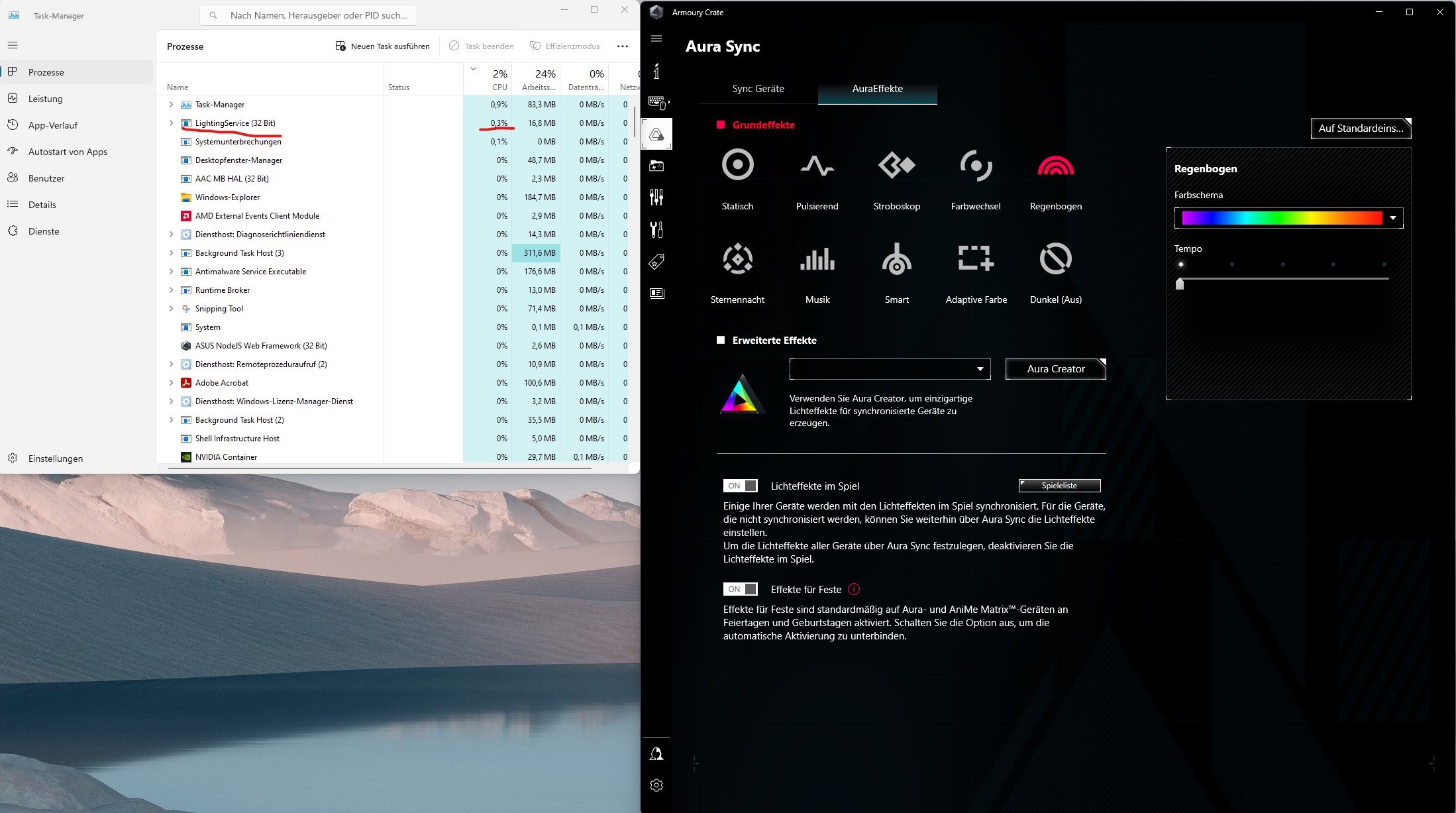Expand the LightingService (32 Bit) process
This screenshot has height=813, width=1456.
(x=171, y=123)
